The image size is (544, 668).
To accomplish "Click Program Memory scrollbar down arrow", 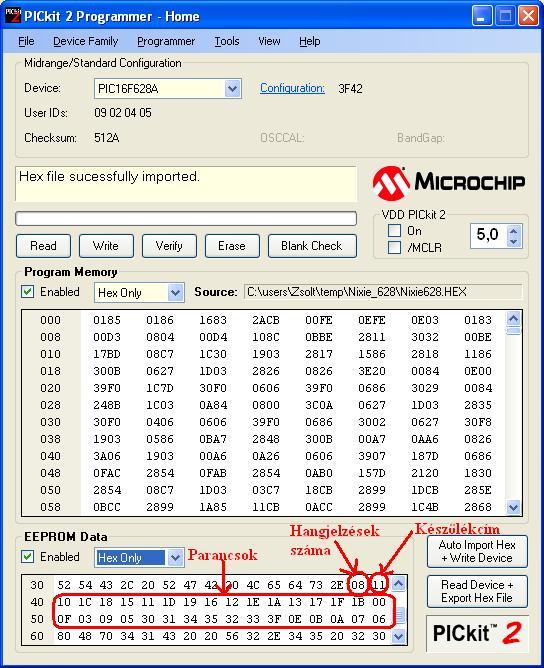I will (514, 507).
